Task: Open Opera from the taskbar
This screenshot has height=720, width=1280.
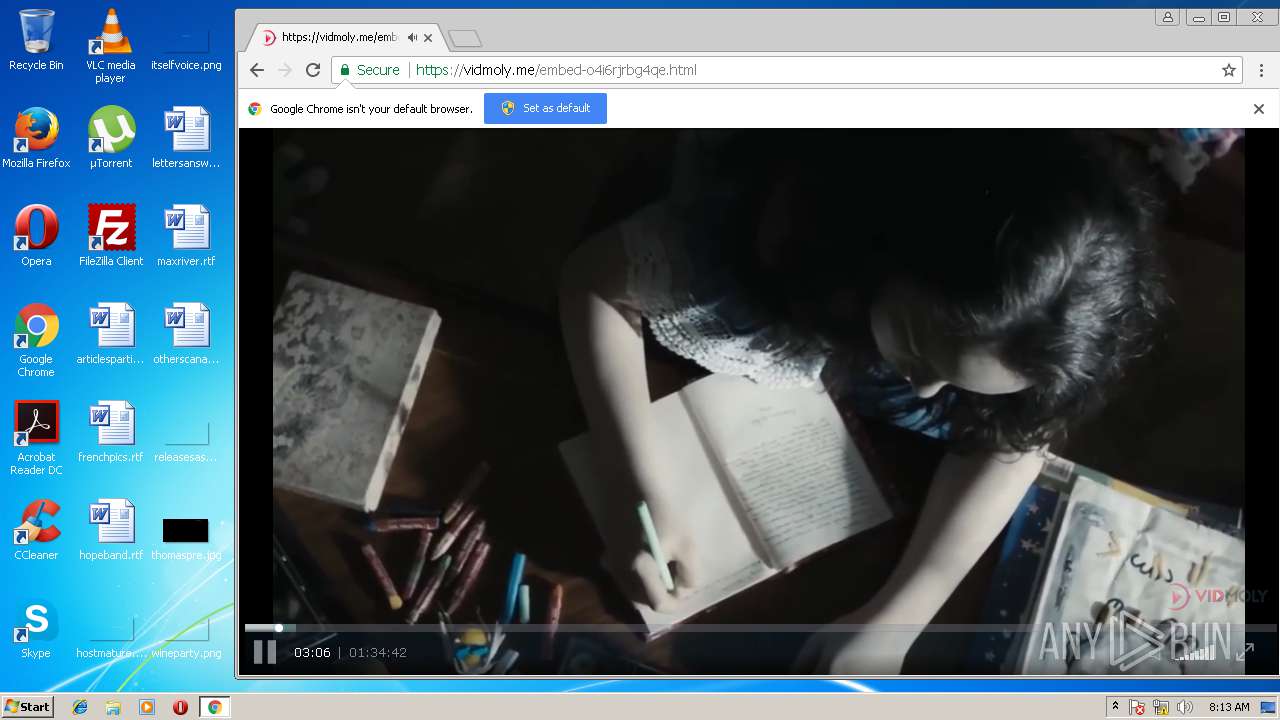Action: [x=180, y=707]
